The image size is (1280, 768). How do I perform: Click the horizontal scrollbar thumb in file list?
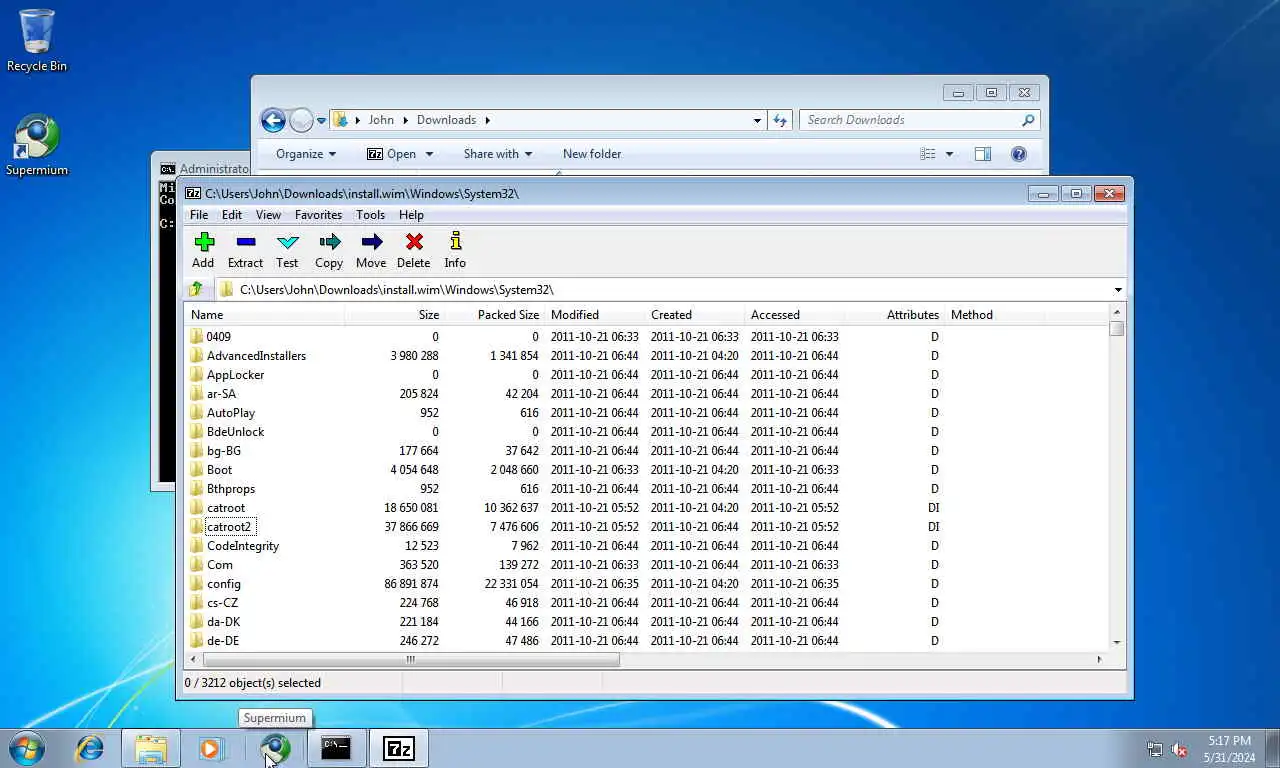(411, 659)
